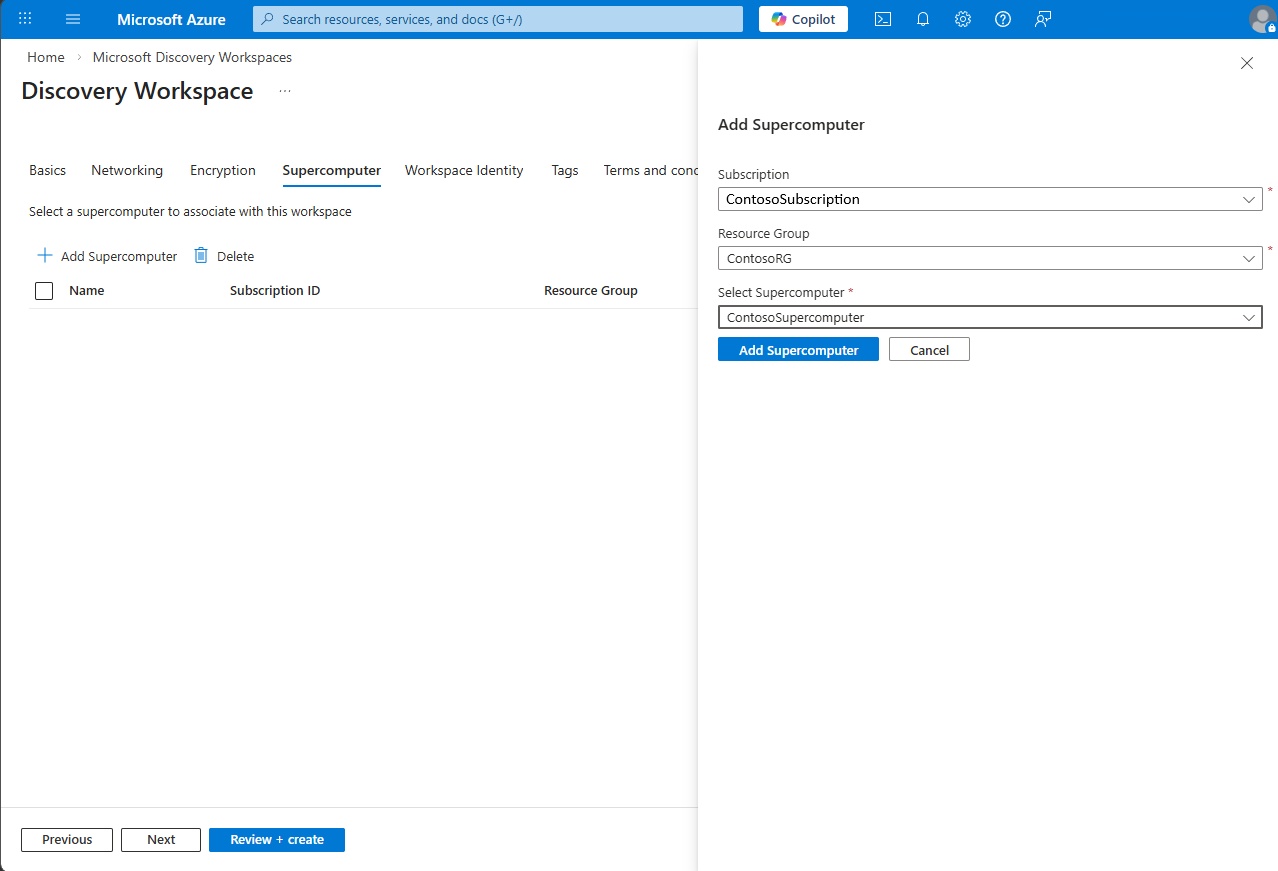Click the search resources box

[498, 19]
